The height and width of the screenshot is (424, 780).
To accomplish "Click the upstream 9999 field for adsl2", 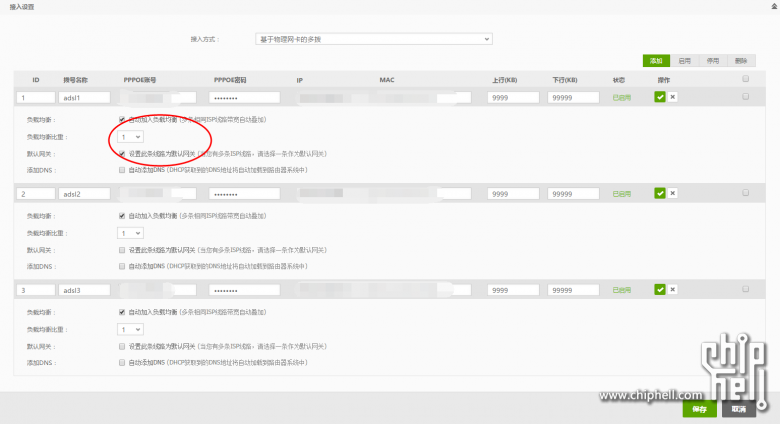I will pyautogui.click(x=513, y=194).
